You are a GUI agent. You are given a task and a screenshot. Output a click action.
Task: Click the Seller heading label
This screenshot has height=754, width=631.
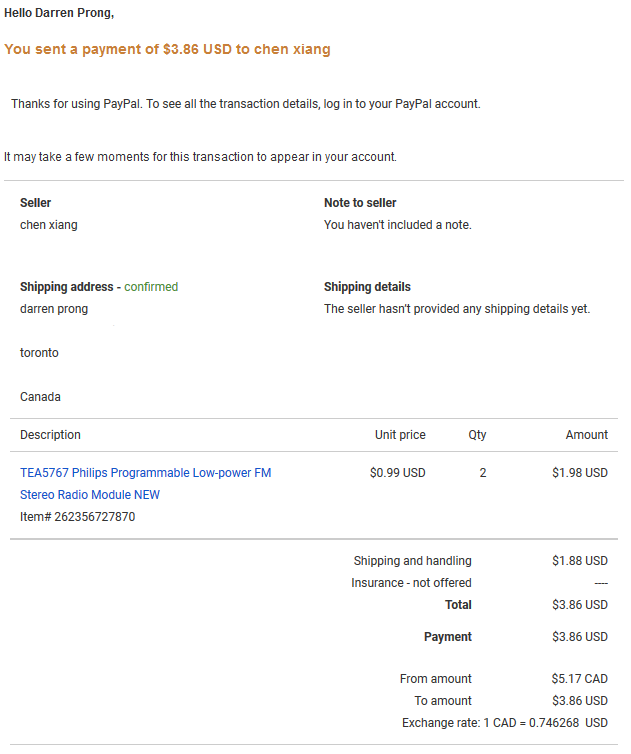click(x=35, y=203)
